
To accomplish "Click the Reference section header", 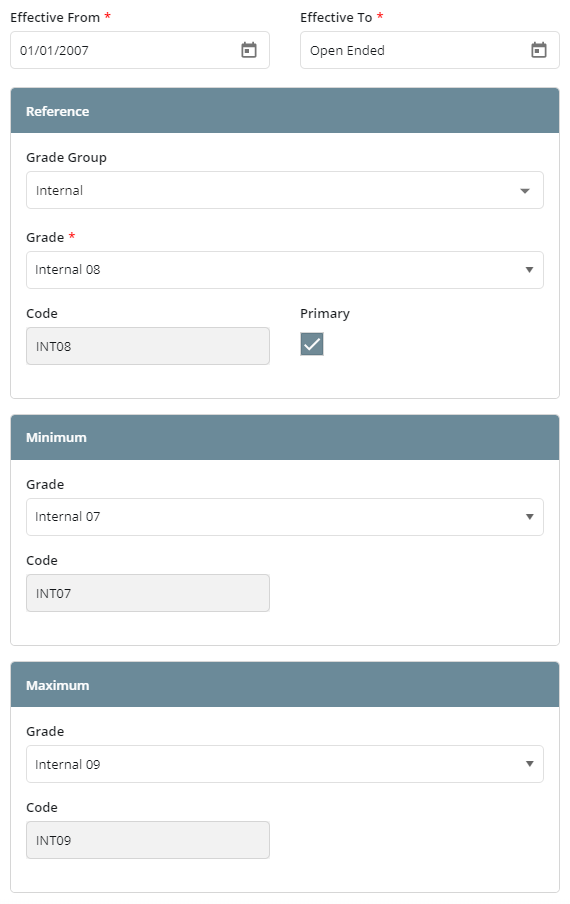I will tap(285, 111).
